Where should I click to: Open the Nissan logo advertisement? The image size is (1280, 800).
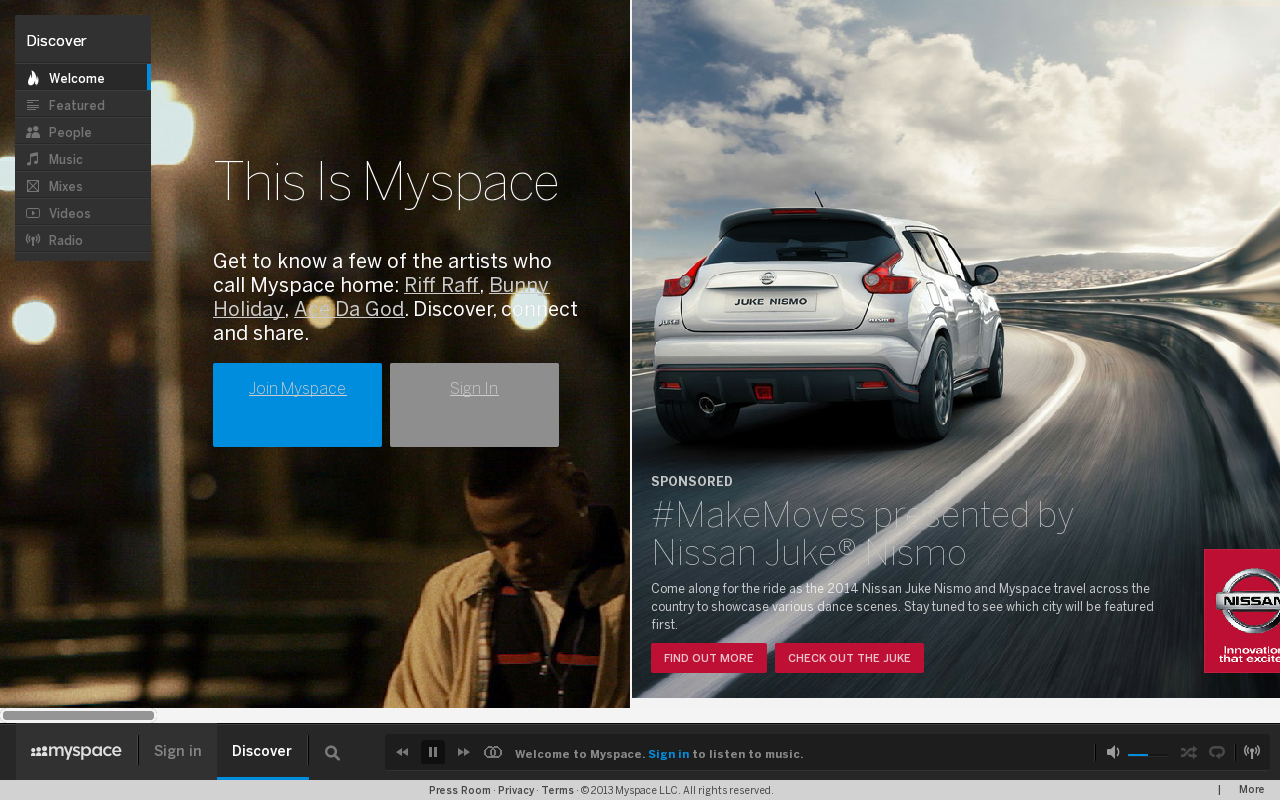point(1242,611)
